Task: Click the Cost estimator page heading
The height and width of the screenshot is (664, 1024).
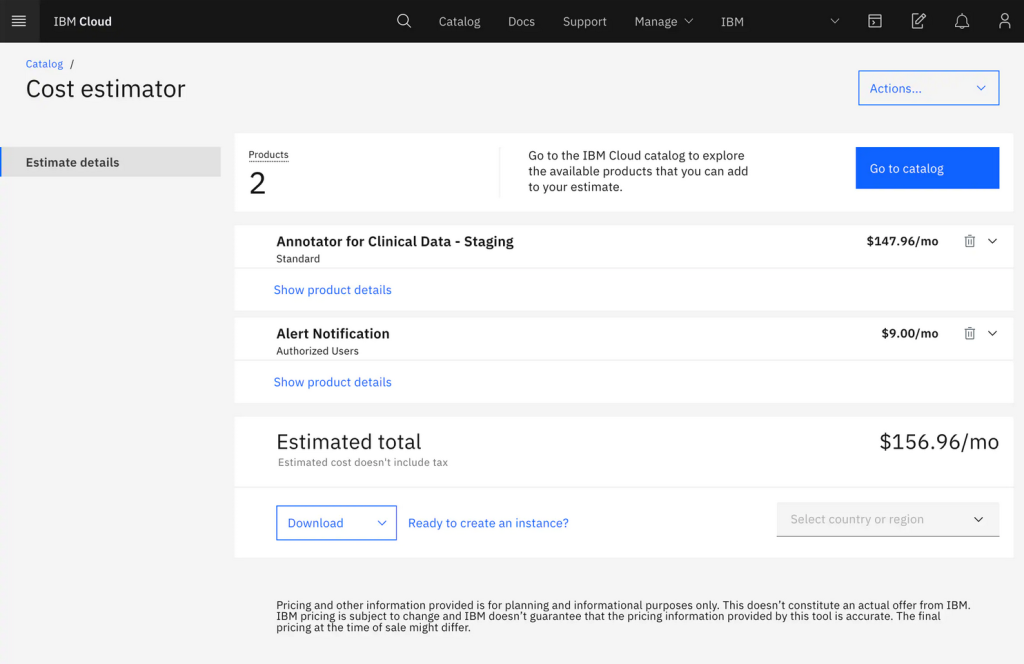Action: point(105,89)
